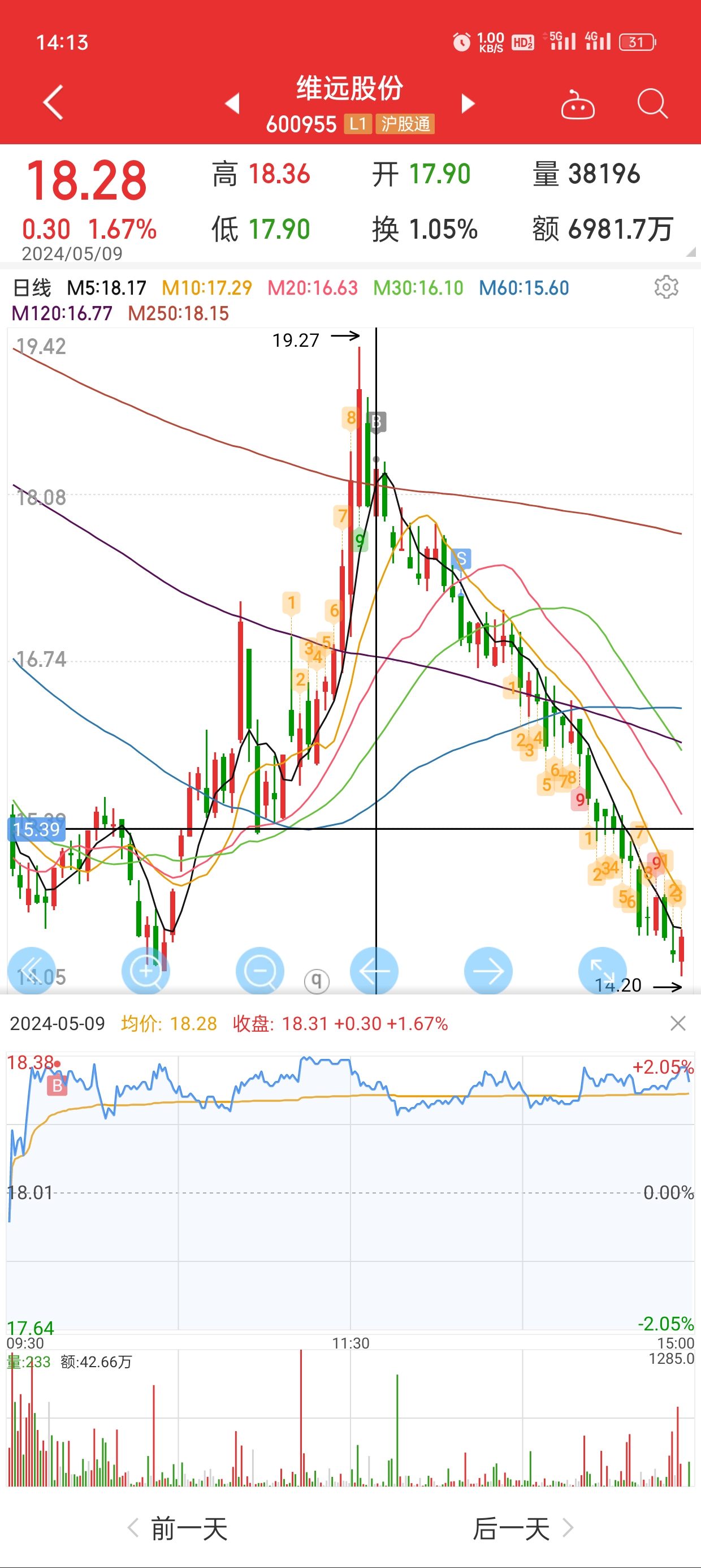Viewport: 701px width, 1568px height.
Task: Expand quote details corner triangle
Action: (x=691, y=252)
